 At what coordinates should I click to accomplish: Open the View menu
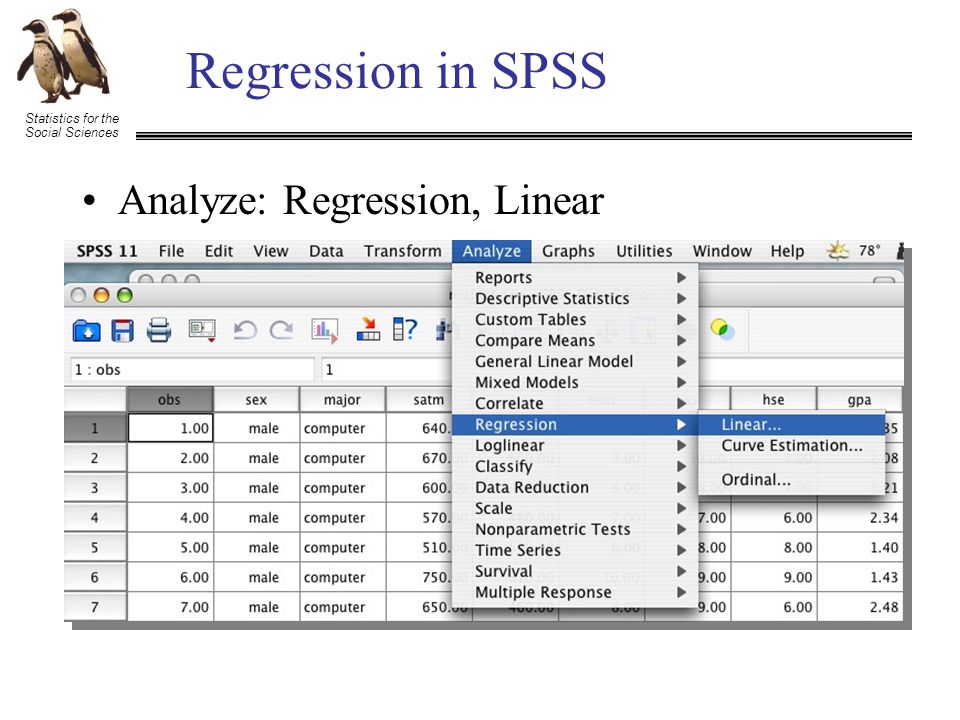(271, 252)
